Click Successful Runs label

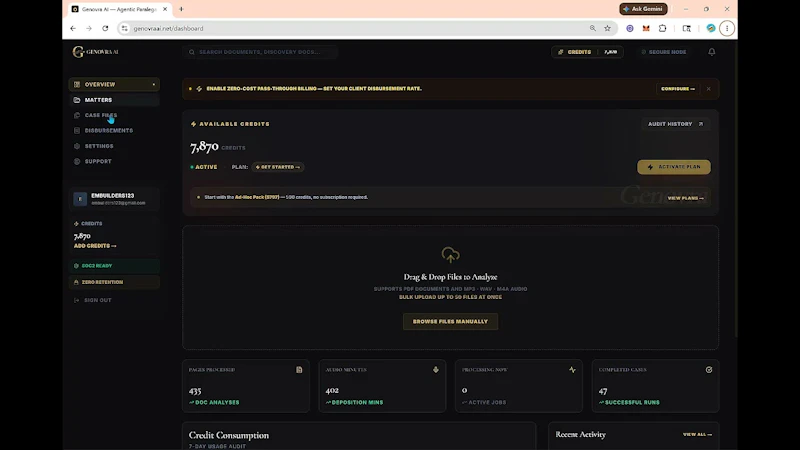[632, 403]
